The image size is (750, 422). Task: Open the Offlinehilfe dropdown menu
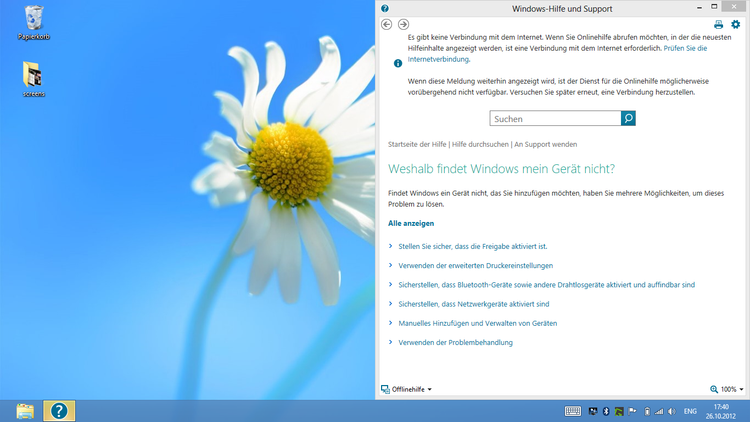(x=407, y=389)
